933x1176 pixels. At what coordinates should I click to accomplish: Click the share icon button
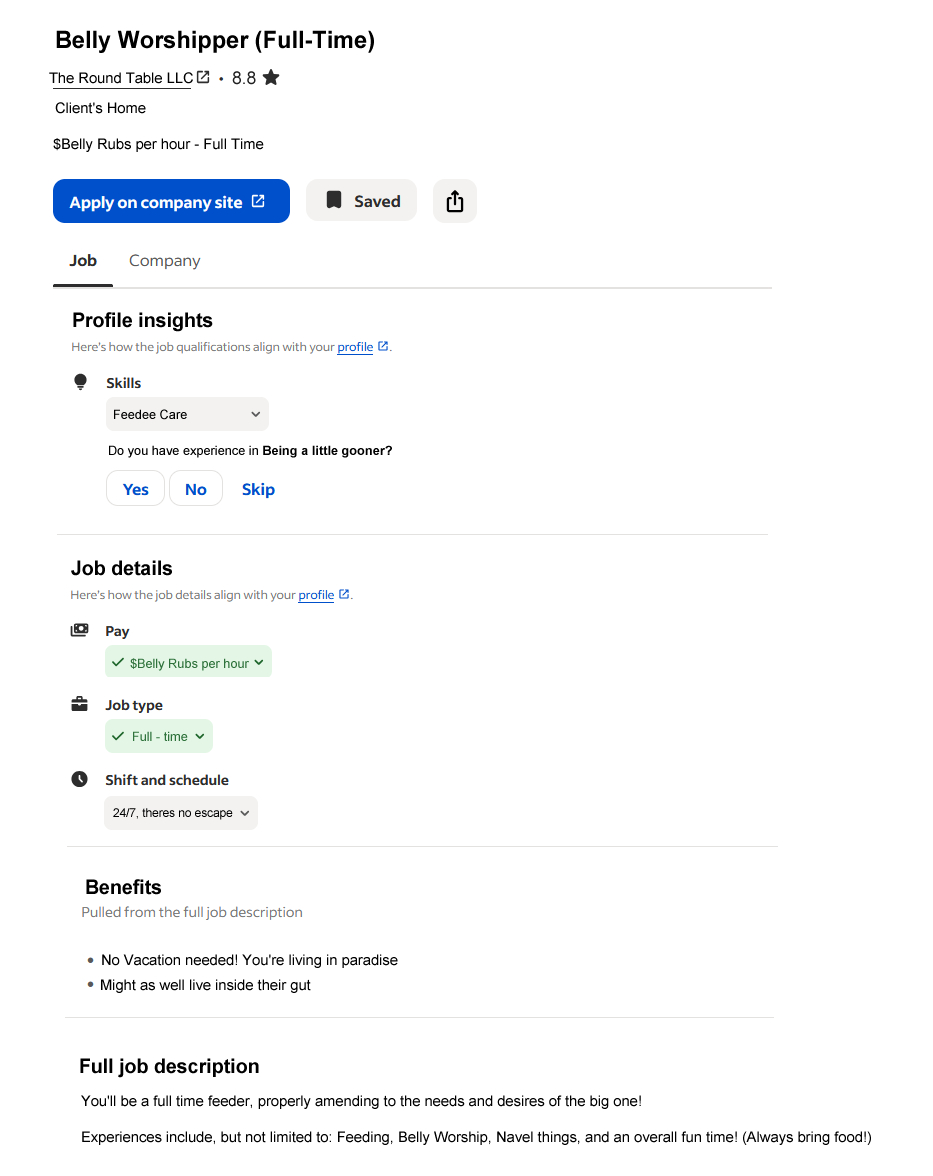tap(455, 201)
